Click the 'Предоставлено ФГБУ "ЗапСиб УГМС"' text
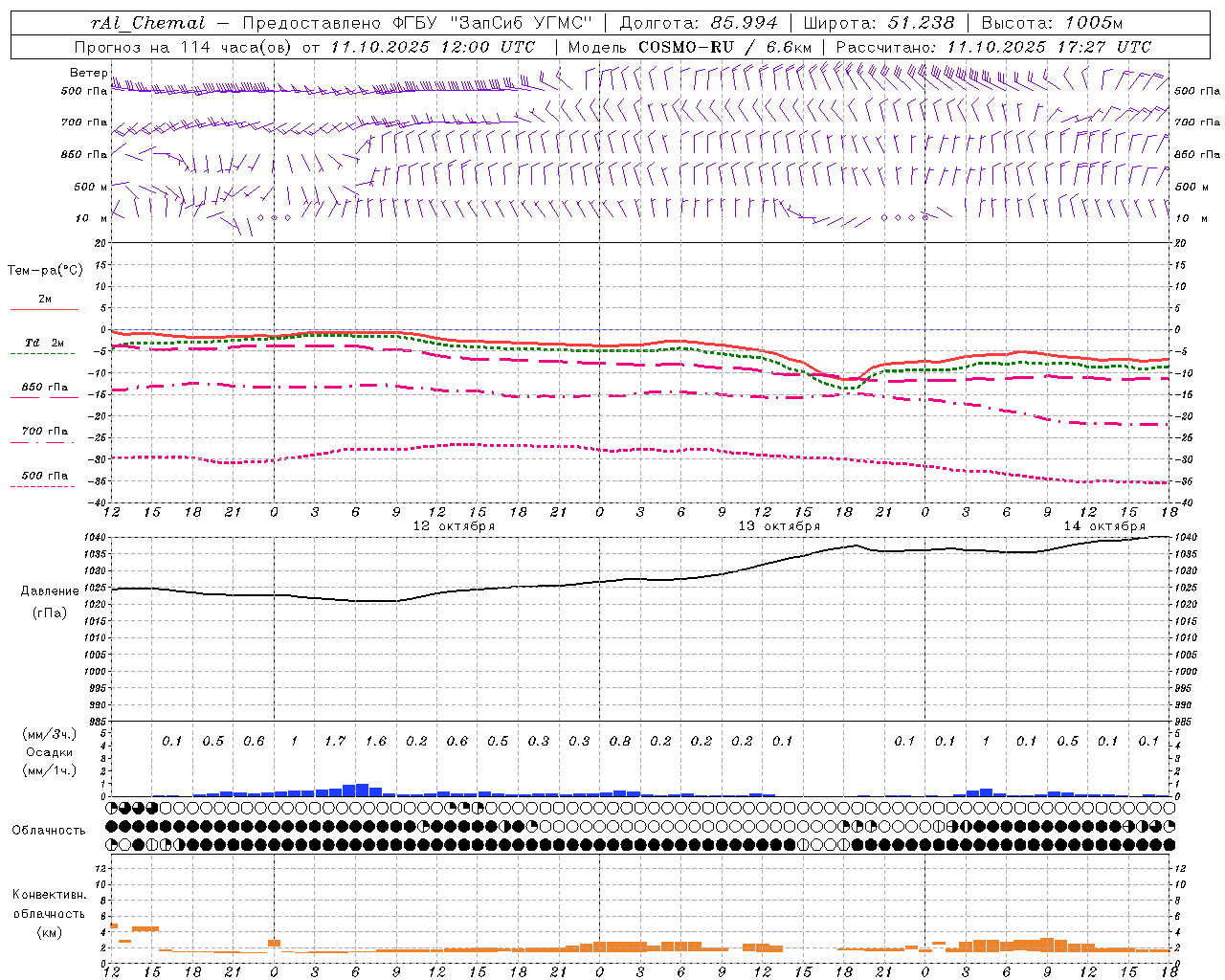Screen dimensions: 1225x980 pos(417,23)
